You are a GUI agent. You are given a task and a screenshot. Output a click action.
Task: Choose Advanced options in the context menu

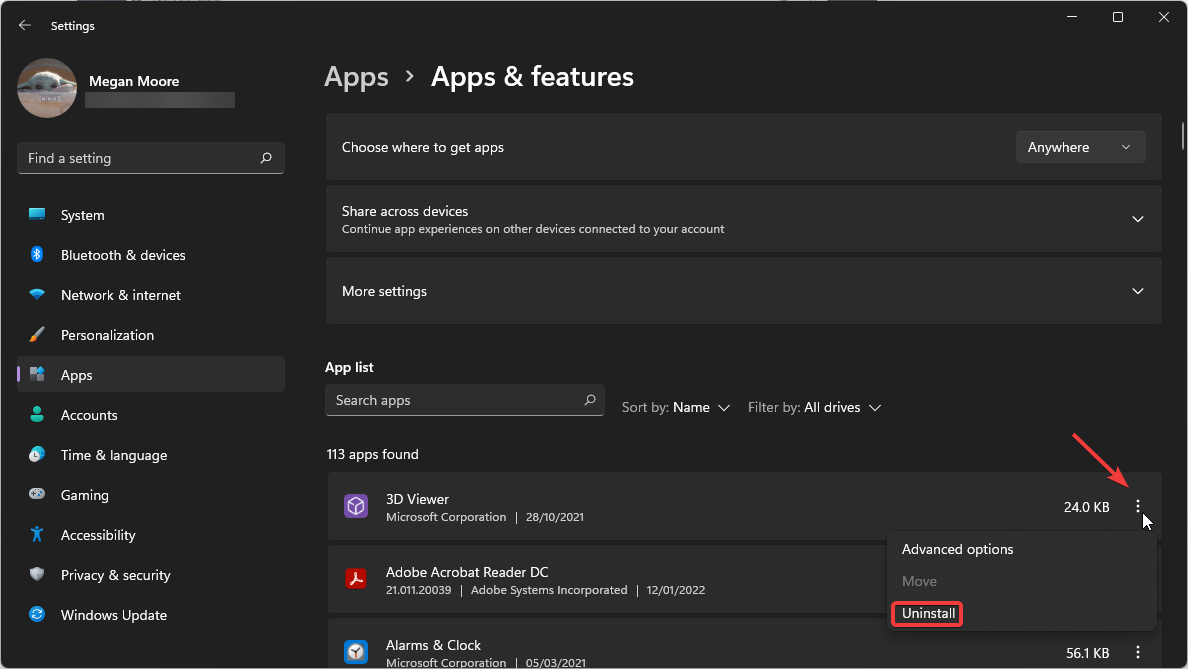pos(957,549)
